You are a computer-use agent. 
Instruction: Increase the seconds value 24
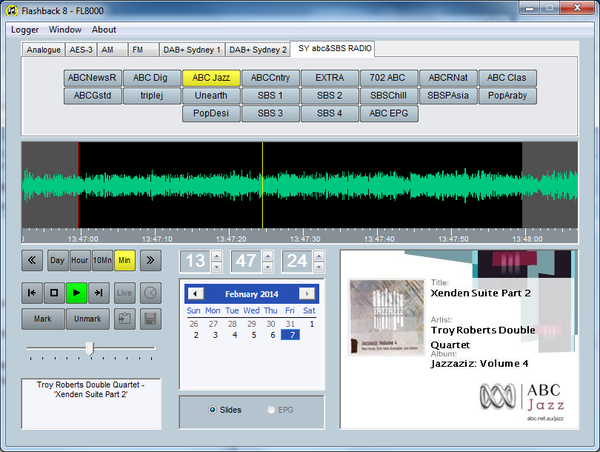(x=319, y=256)
